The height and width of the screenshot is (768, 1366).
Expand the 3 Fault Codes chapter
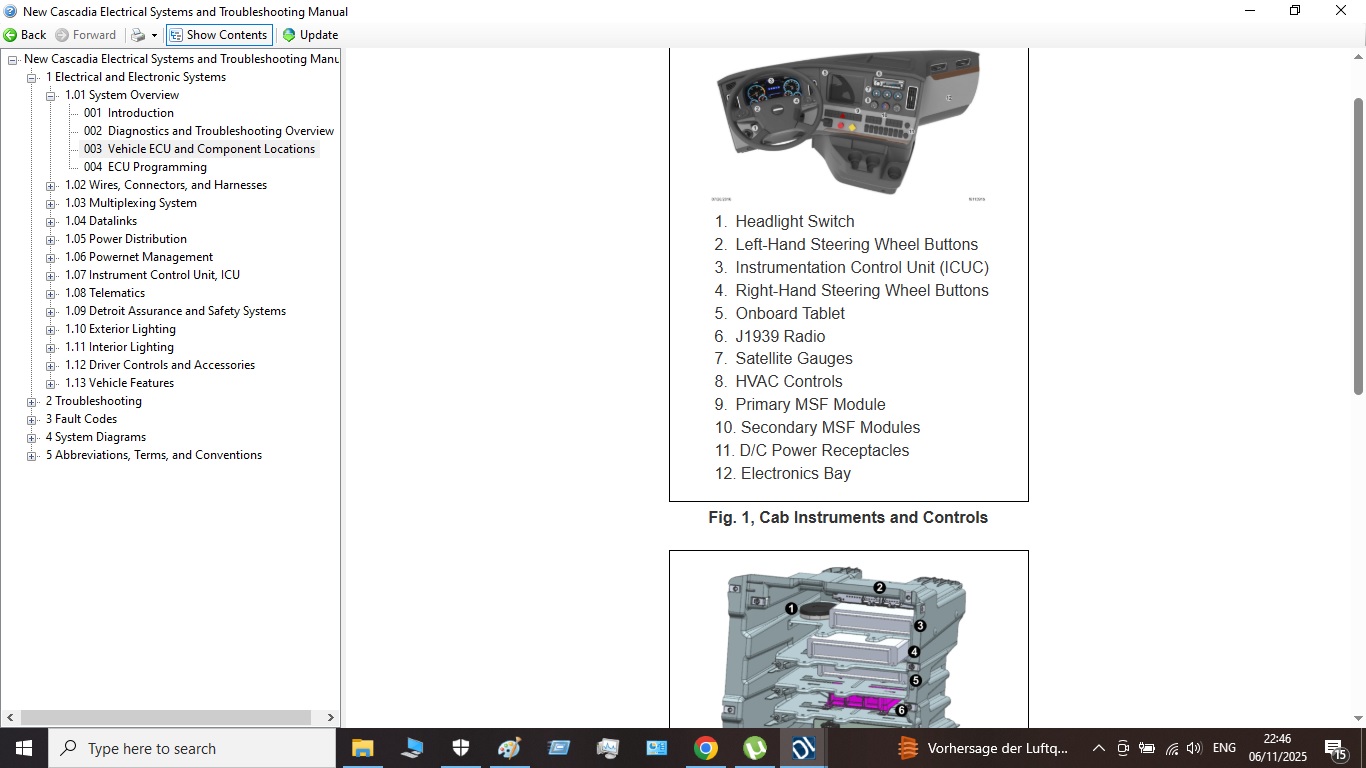tap(32, 420)
